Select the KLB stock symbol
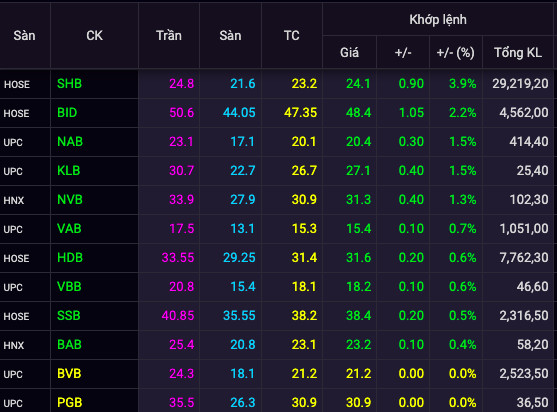The image size is (557, 412). (x=69, y=171)
